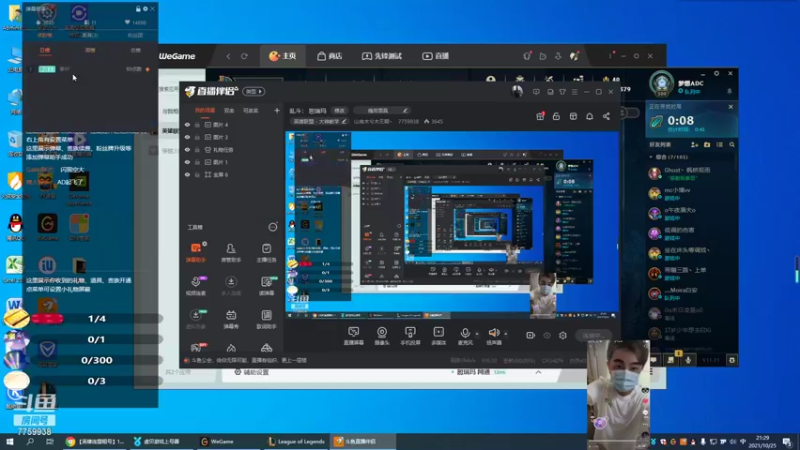
Task: Toggle the preview eye icon in bottom bar
Action: [547, 335]
